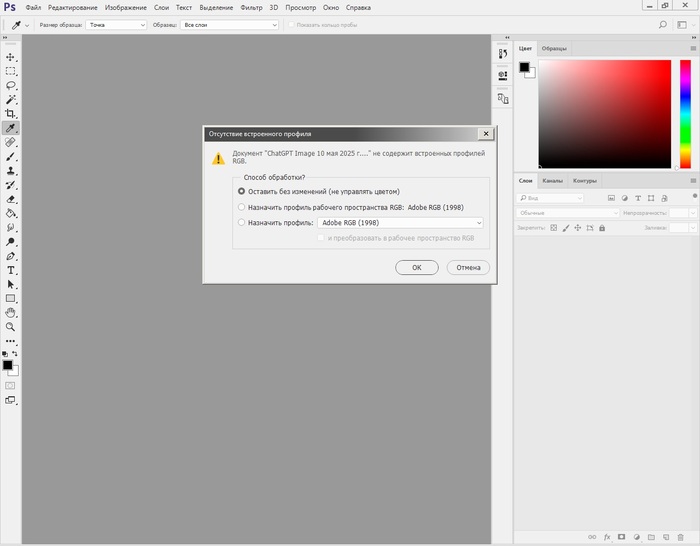The height and width of the screenshot is (546, 700).
Task: Select the Lasso tool
Action: click(11, 86)
